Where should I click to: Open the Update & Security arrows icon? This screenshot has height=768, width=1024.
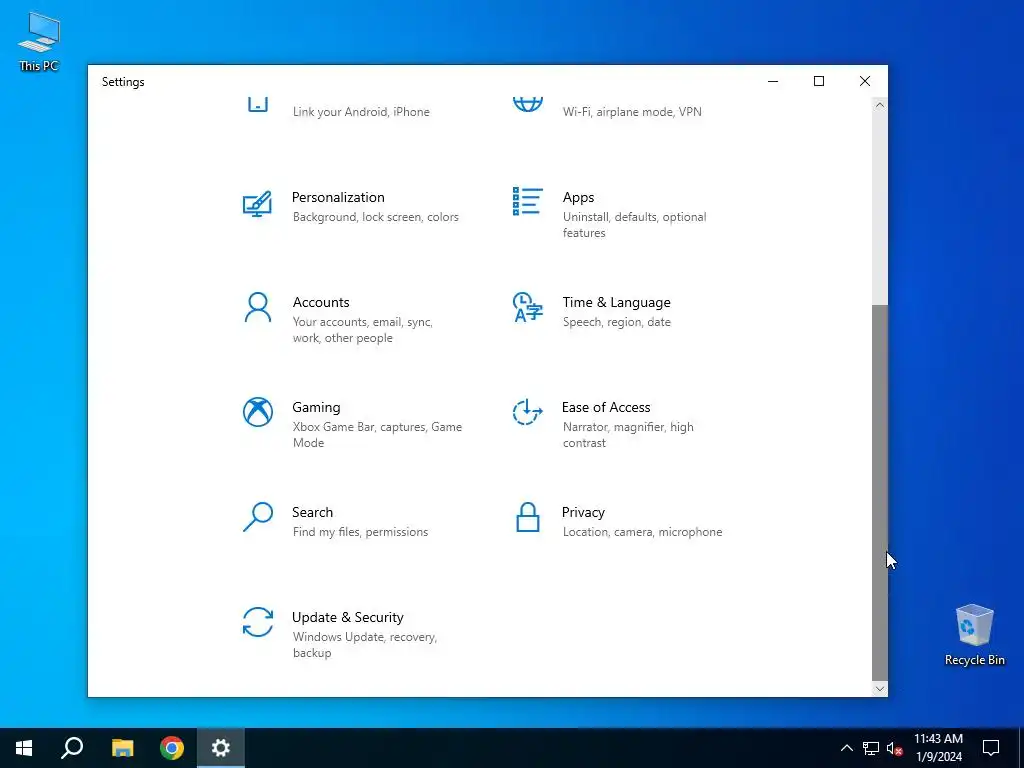coord(257,622)
